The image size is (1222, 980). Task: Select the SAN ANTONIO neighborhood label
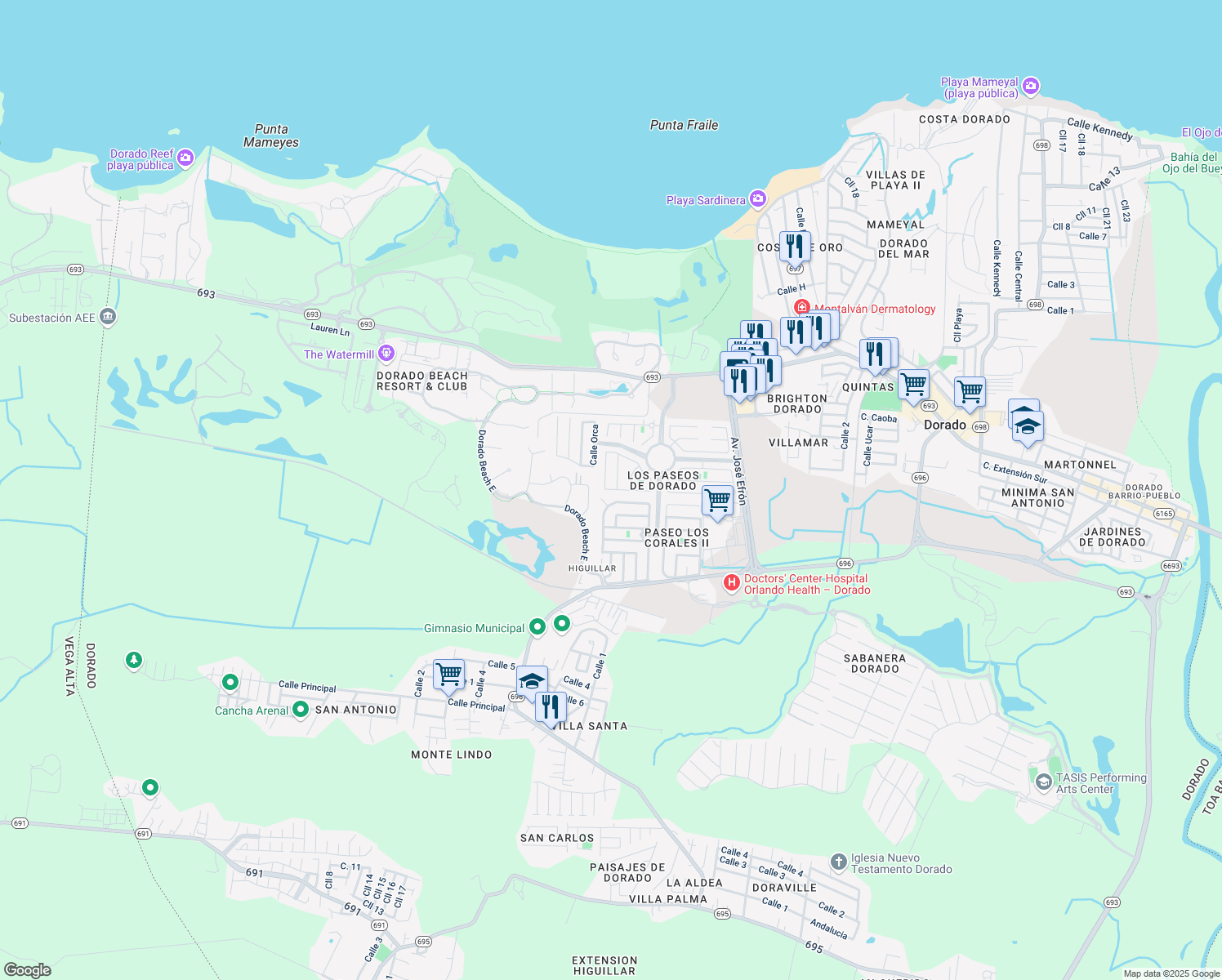[356, 710]
